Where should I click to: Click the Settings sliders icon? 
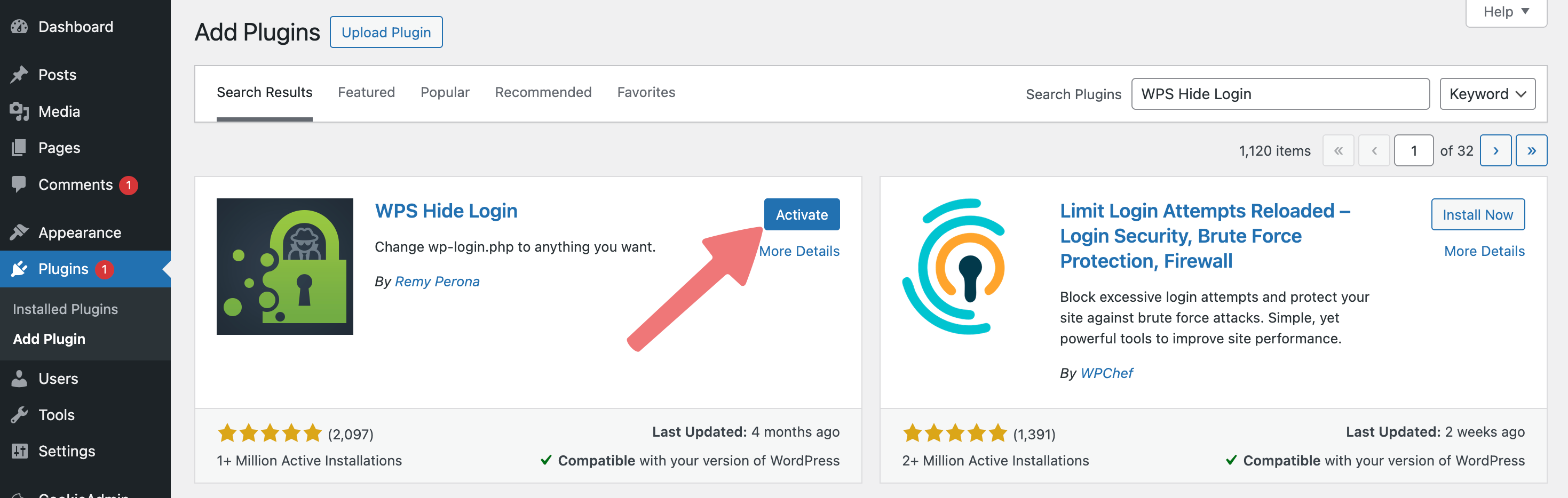19,451
